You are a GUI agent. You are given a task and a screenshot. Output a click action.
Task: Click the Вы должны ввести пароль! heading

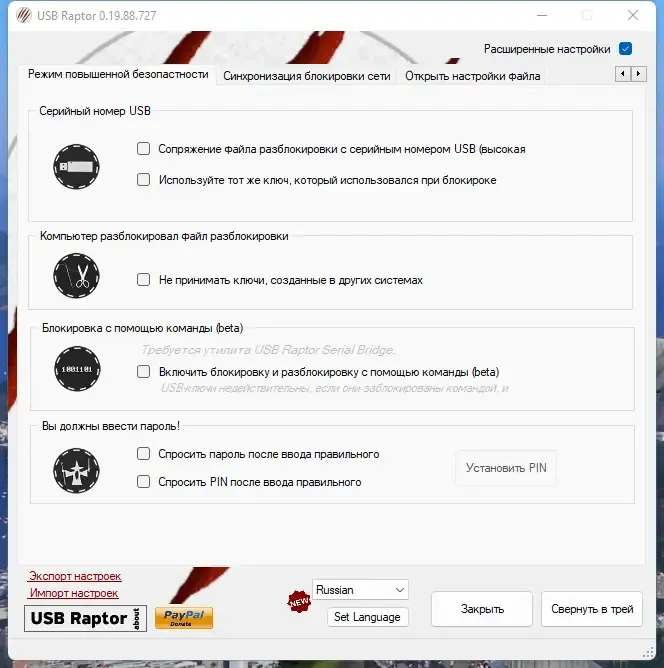click(x=111, y=426)
